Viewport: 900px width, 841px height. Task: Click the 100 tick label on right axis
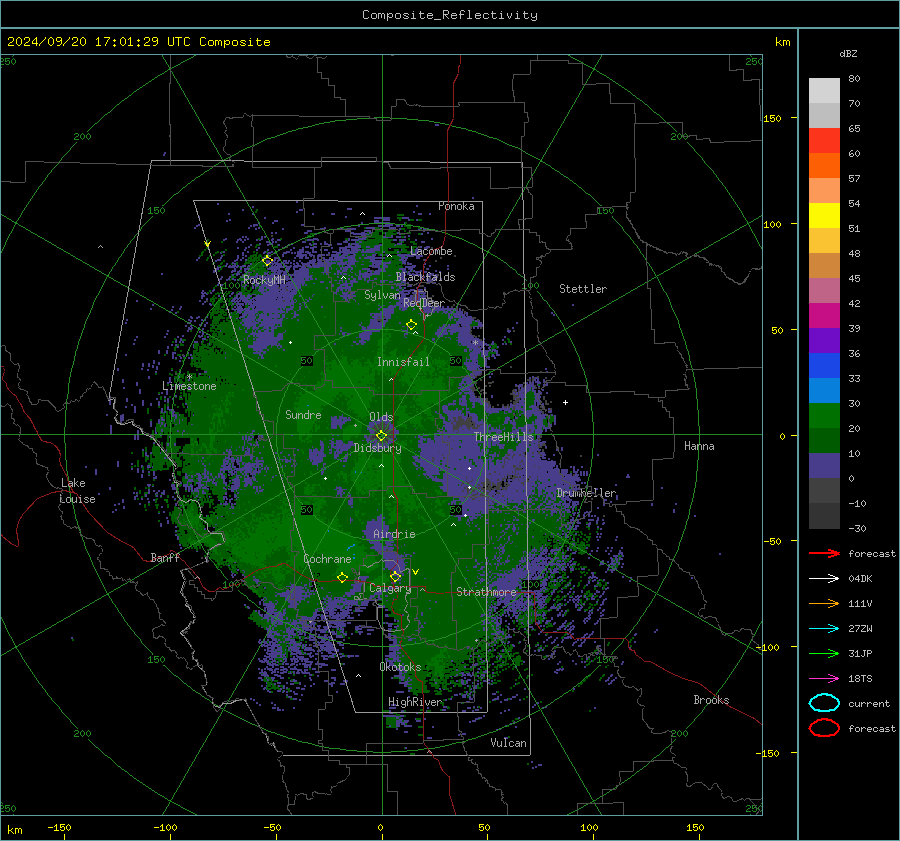click(x=772, y=224)
